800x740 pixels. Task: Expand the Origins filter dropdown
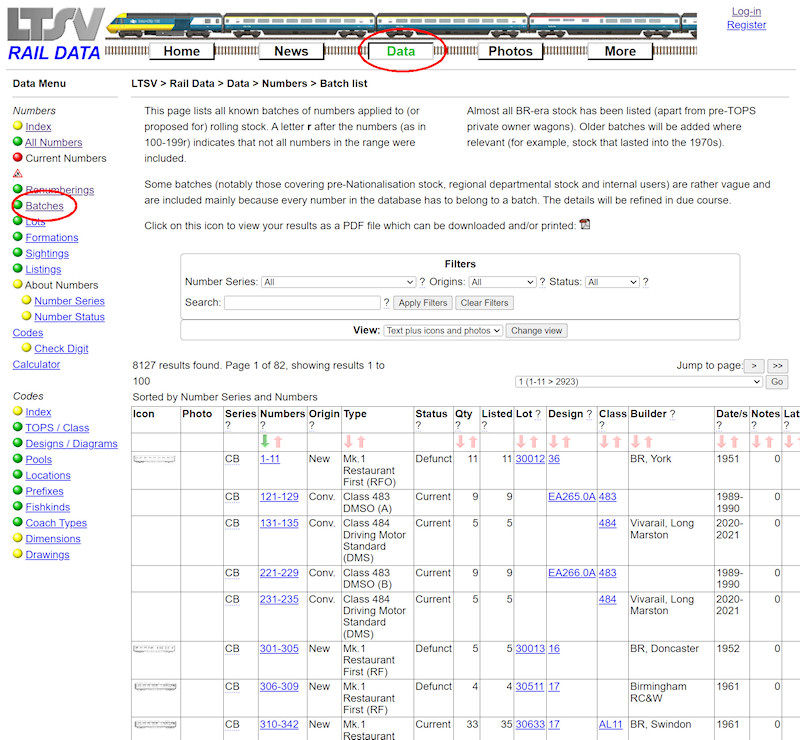(x=502, y=283)
